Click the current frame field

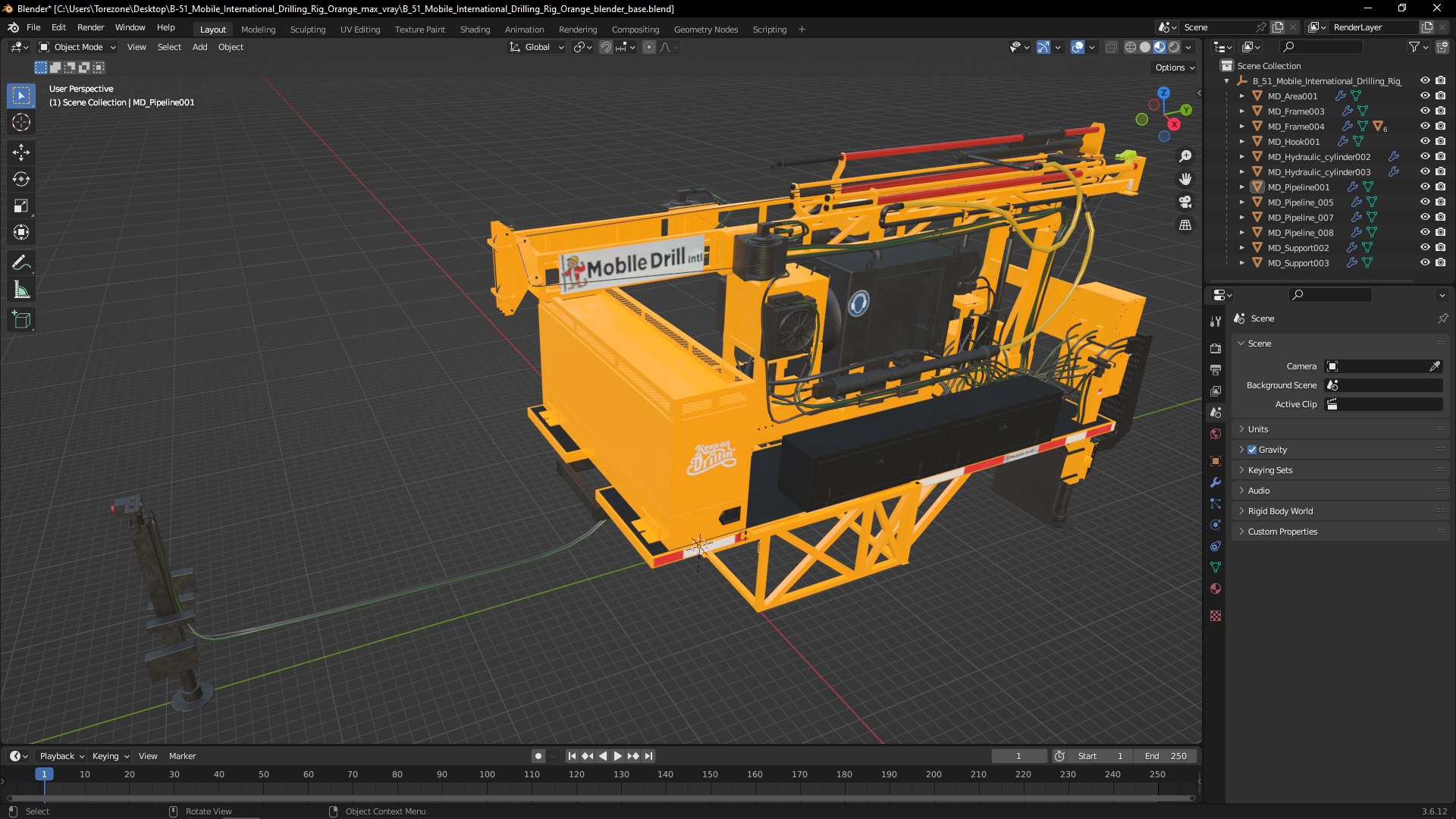pos(1018,756)
